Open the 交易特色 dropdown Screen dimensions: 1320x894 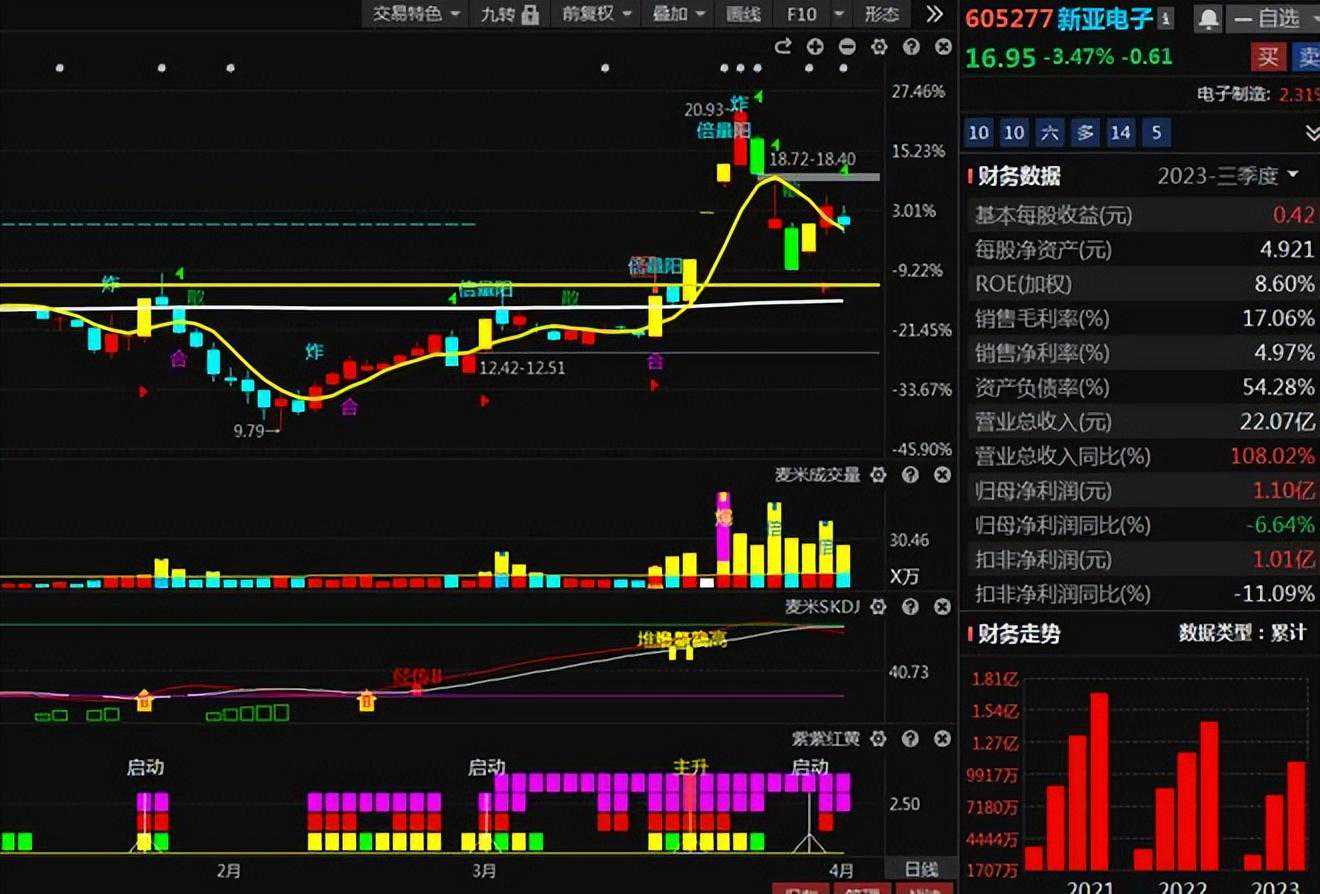pyautogui.click(x=416, y=14)
